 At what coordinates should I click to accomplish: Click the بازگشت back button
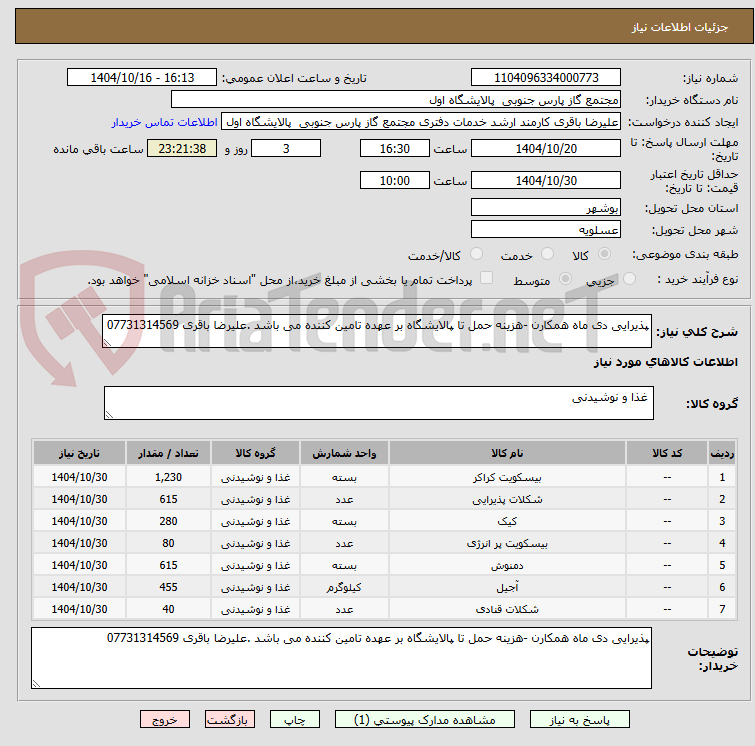point(230,720)
